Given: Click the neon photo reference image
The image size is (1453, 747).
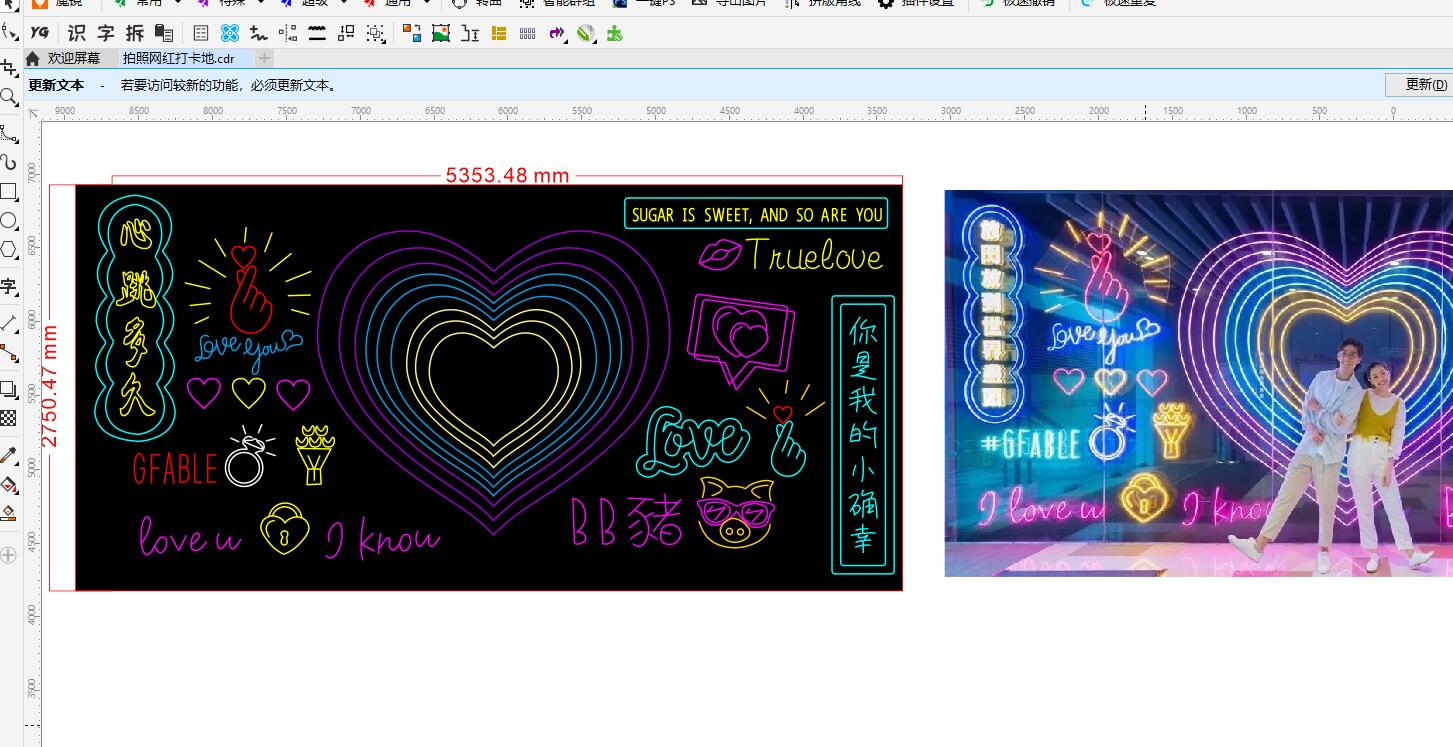Looking at the screenshot, I should pyautogui.click(x=1198, y=383).
